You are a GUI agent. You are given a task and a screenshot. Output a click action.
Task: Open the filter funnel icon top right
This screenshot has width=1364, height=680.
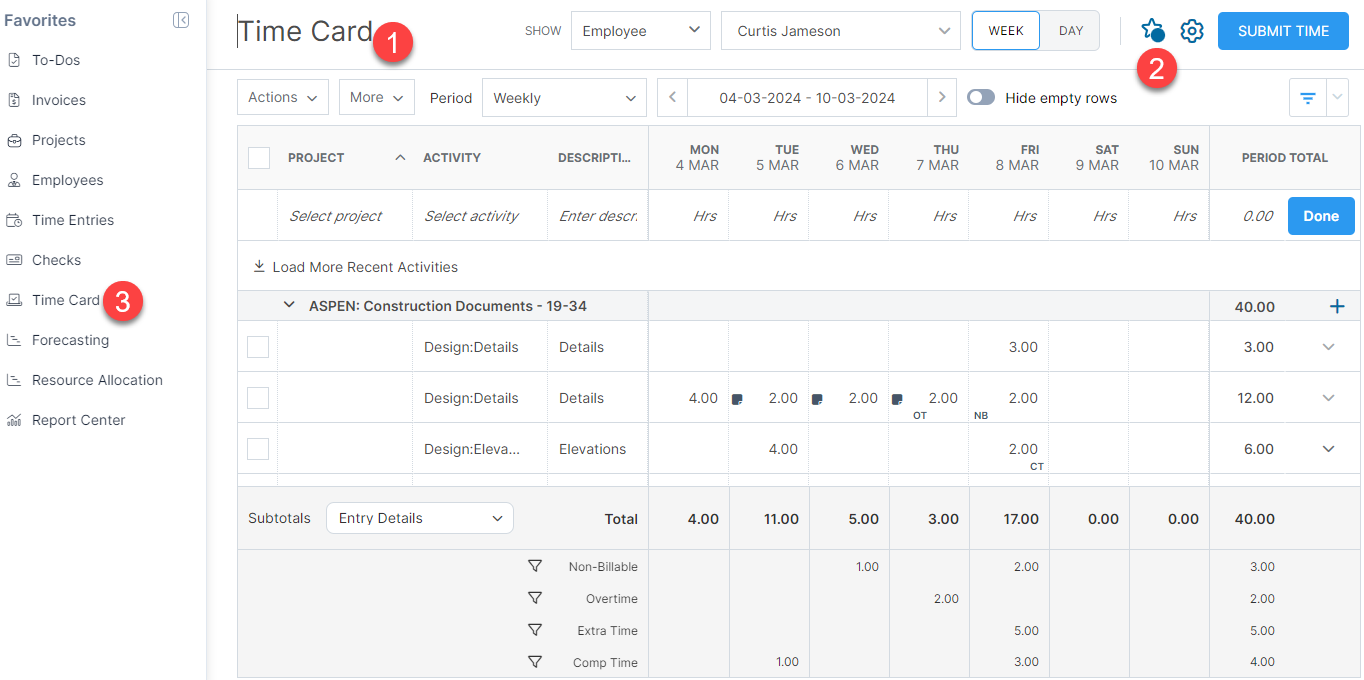click(x=1307, y=97)
